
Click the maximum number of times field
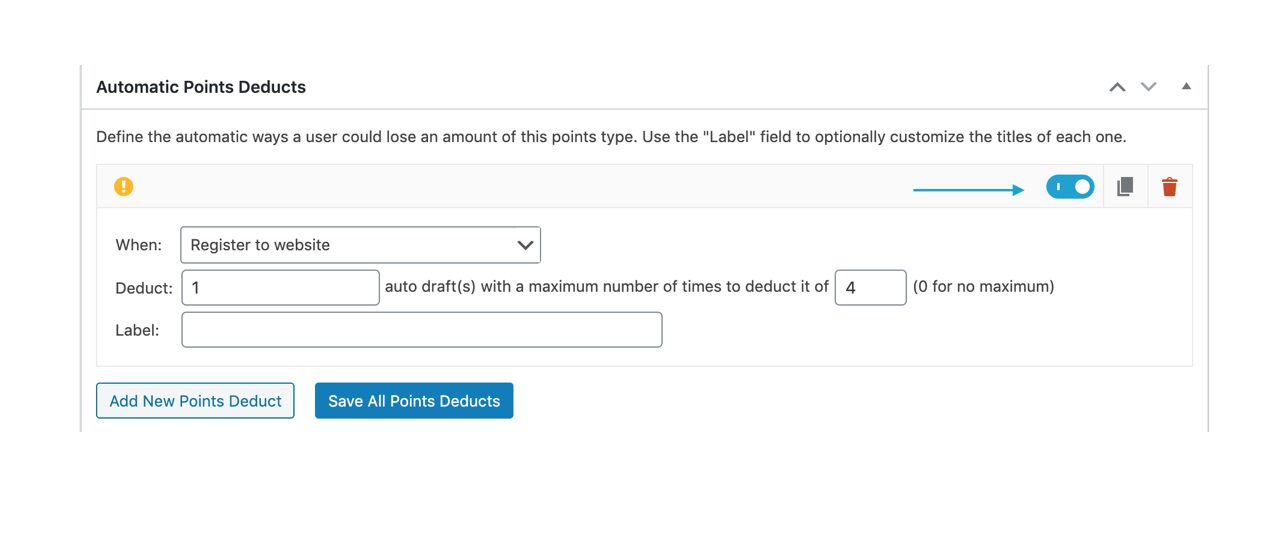click(870, 287)
